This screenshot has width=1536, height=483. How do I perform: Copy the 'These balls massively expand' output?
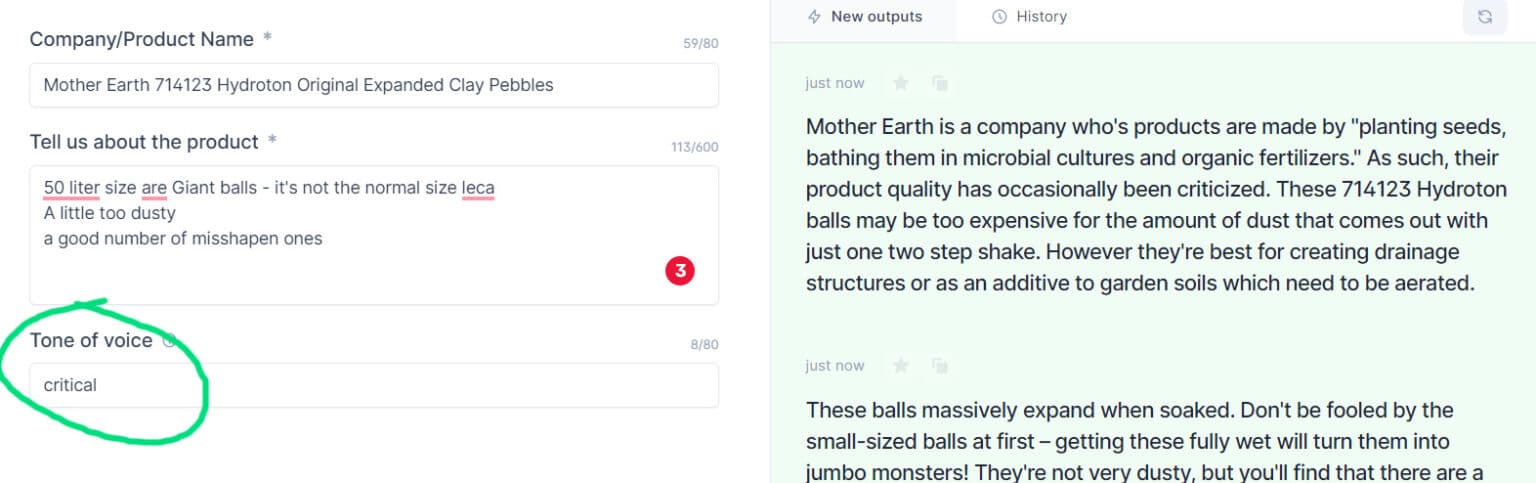pos(939,366)
